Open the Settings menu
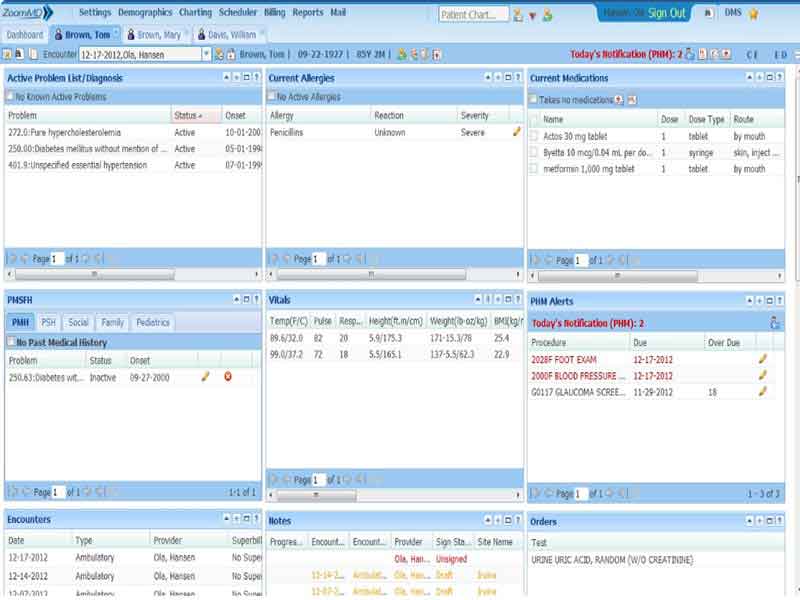 tap(95, 12)
